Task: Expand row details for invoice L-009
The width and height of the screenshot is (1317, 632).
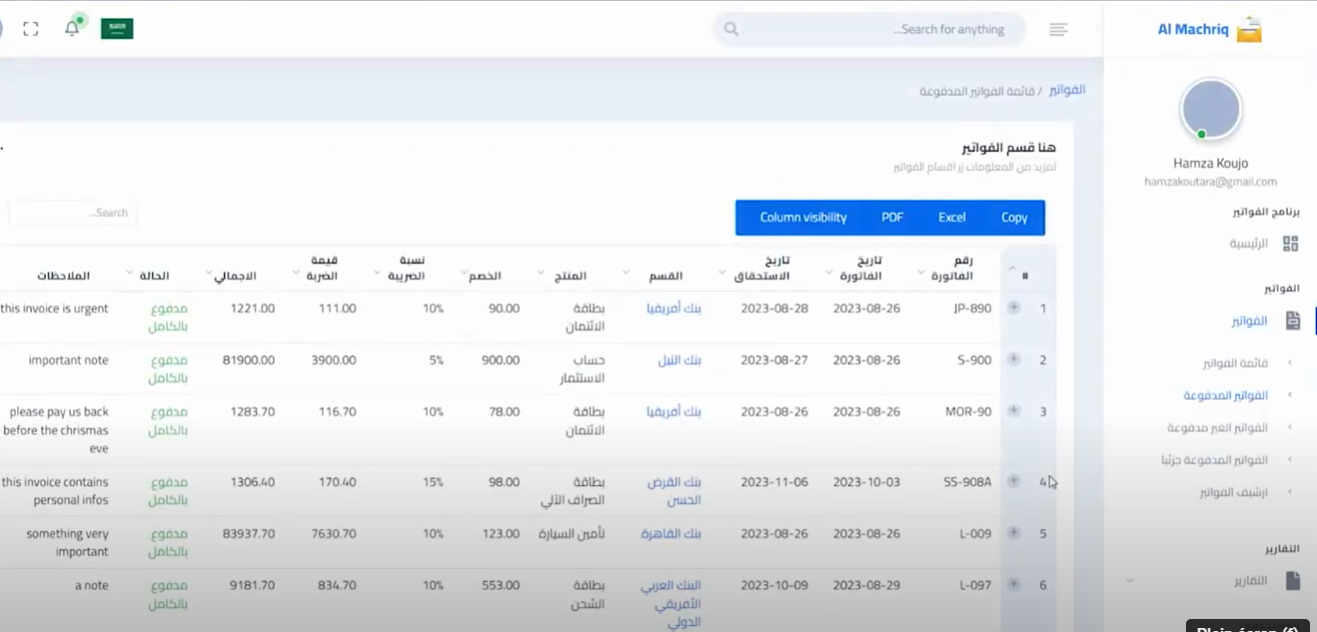Action: pyautogui.click(x=1013, y=533)
